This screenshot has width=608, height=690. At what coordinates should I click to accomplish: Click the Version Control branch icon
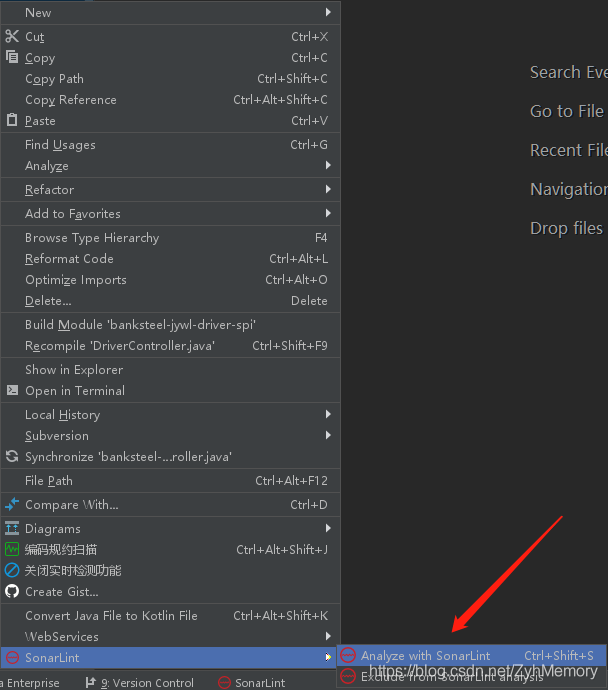pyautogui.click(x=90, y=683)
